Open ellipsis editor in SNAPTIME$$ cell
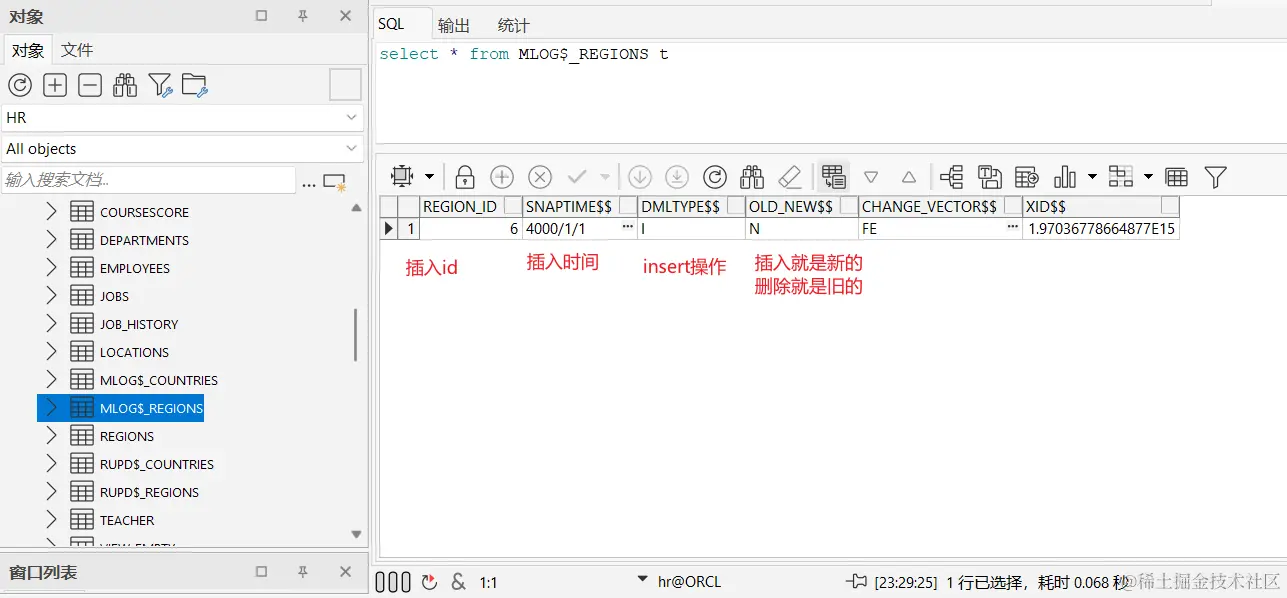This screenshot has height=598, width=1287. (x=627, y=228)
